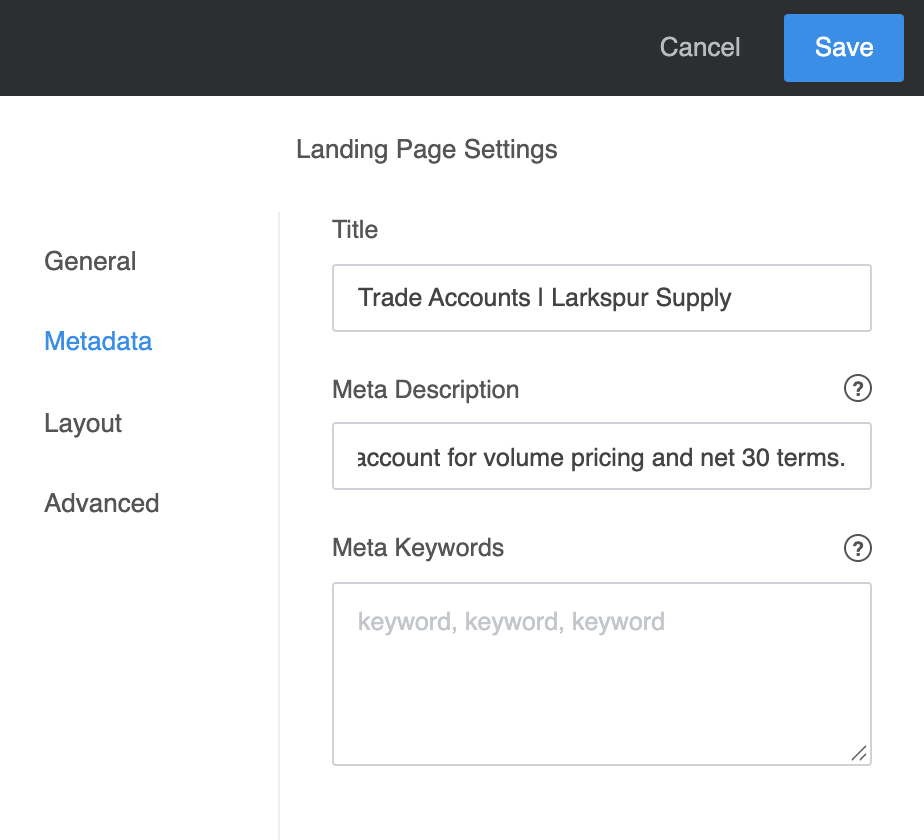Switch to the Layout section

coord(83,423)
